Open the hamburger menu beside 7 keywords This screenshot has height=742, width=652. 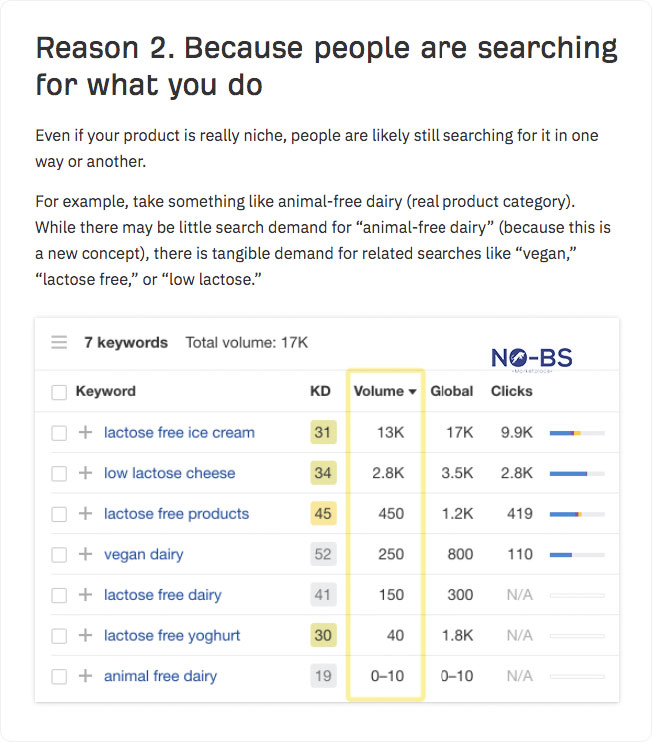click(x=59, y=342)
